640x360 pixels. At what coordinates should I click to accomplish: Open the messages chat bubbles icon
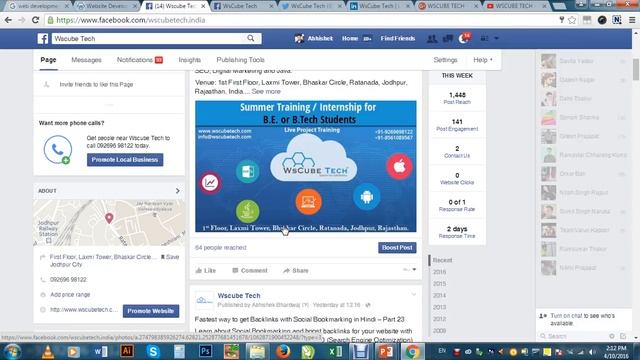448,38
